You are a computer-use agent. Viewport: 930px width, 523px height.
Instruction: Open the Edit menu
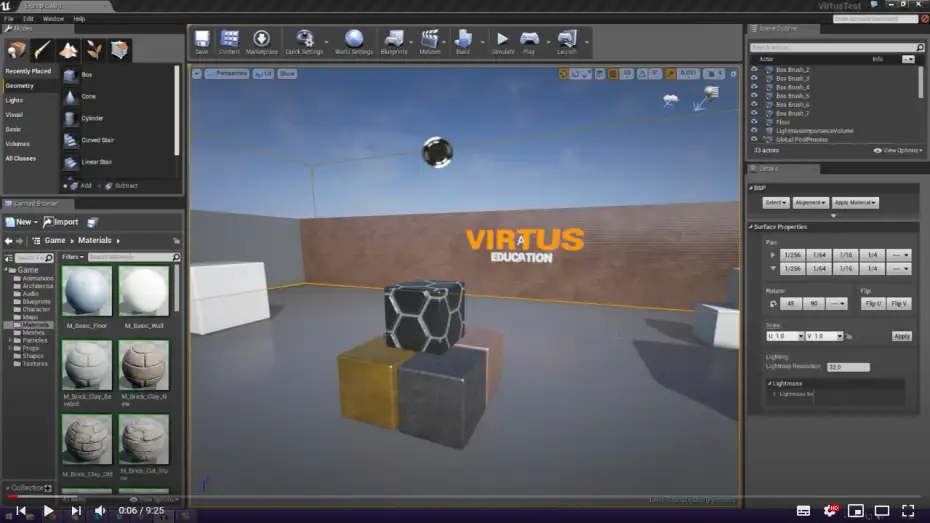coord(28,19)
